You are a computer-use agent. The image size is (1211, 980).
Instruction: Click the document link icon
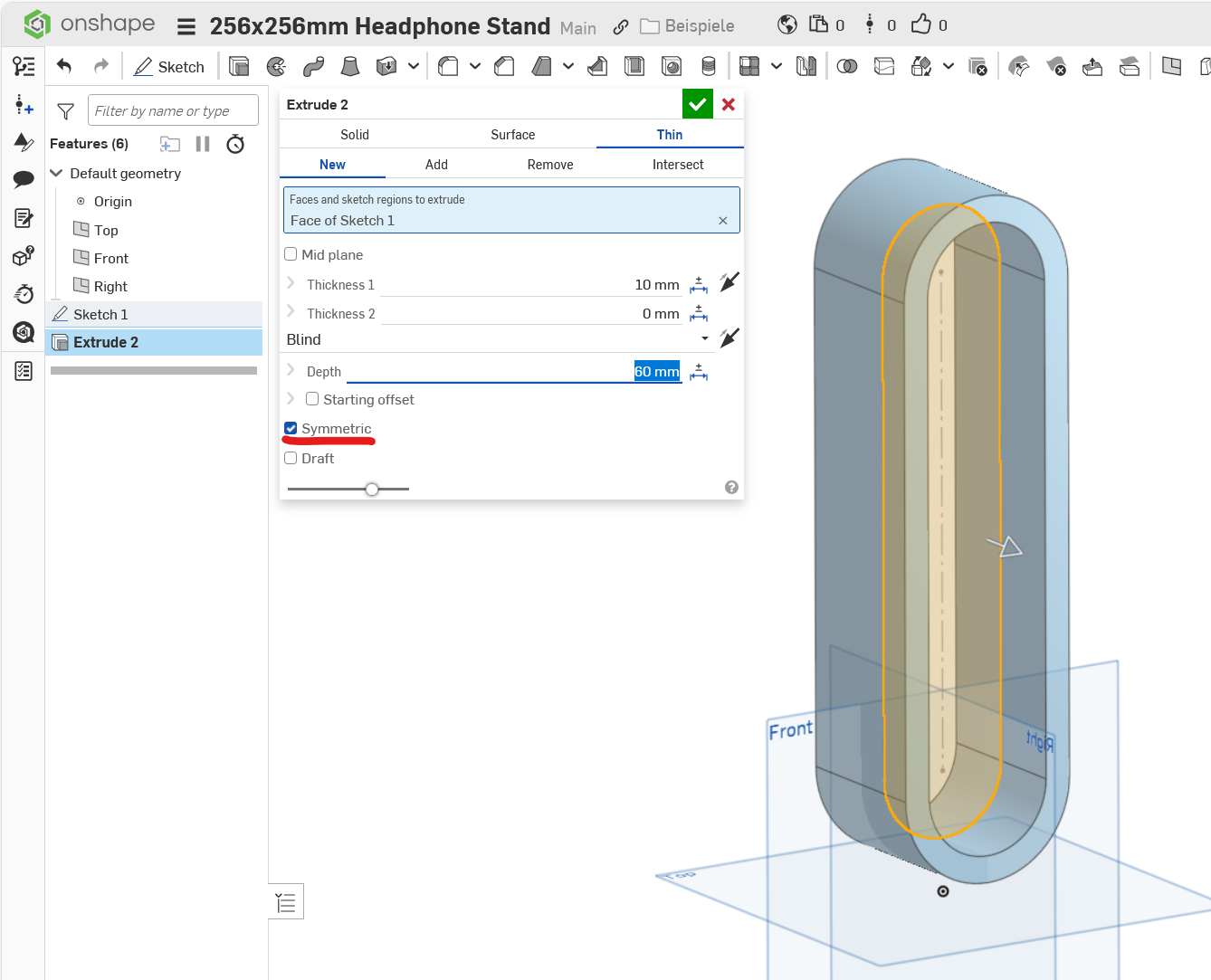pyautogui.click(x=621, y=26)
